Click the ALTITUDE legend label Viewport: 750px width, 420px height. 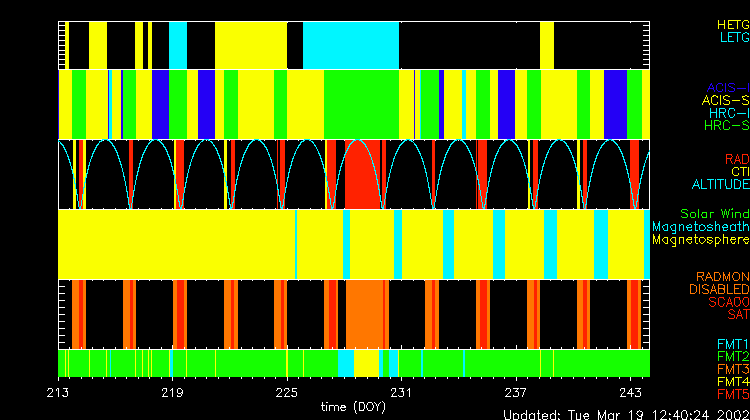[x=720, y=185]
